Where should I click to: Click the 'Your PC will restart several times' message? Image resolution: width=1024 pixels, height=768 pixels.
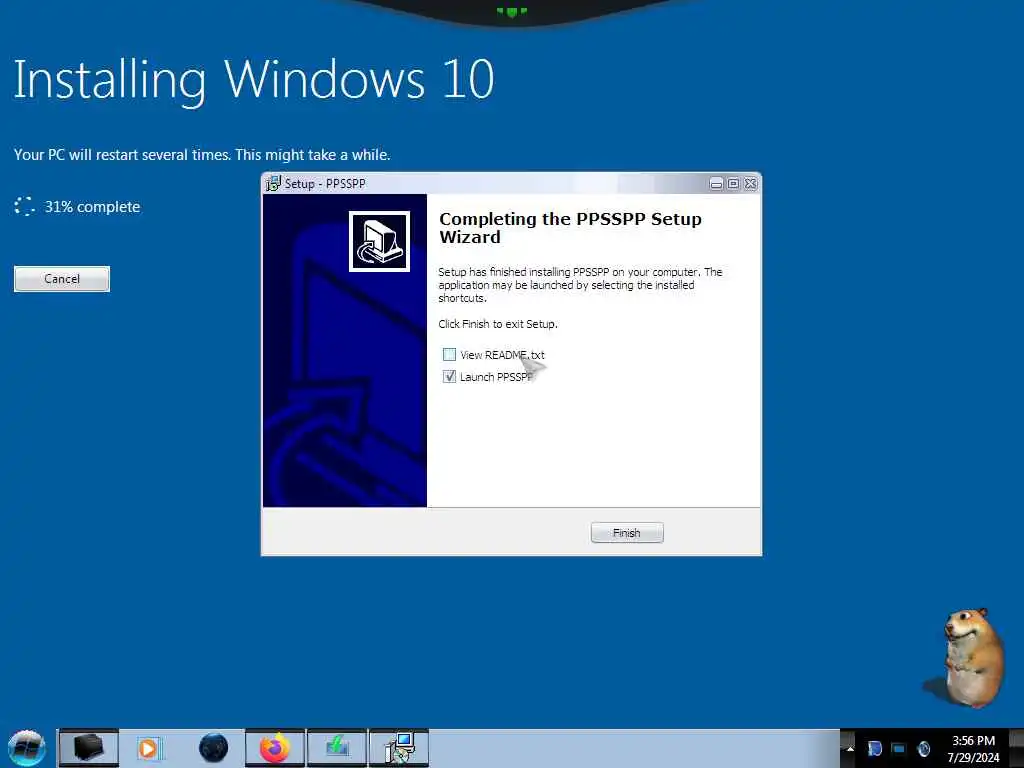(202, 155)
